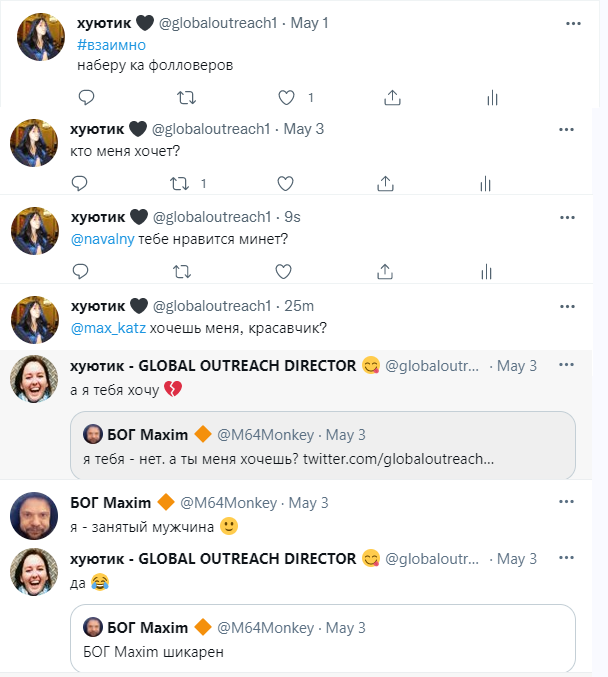Like the tweet mentioning @navalny

[x=285, y=270]
